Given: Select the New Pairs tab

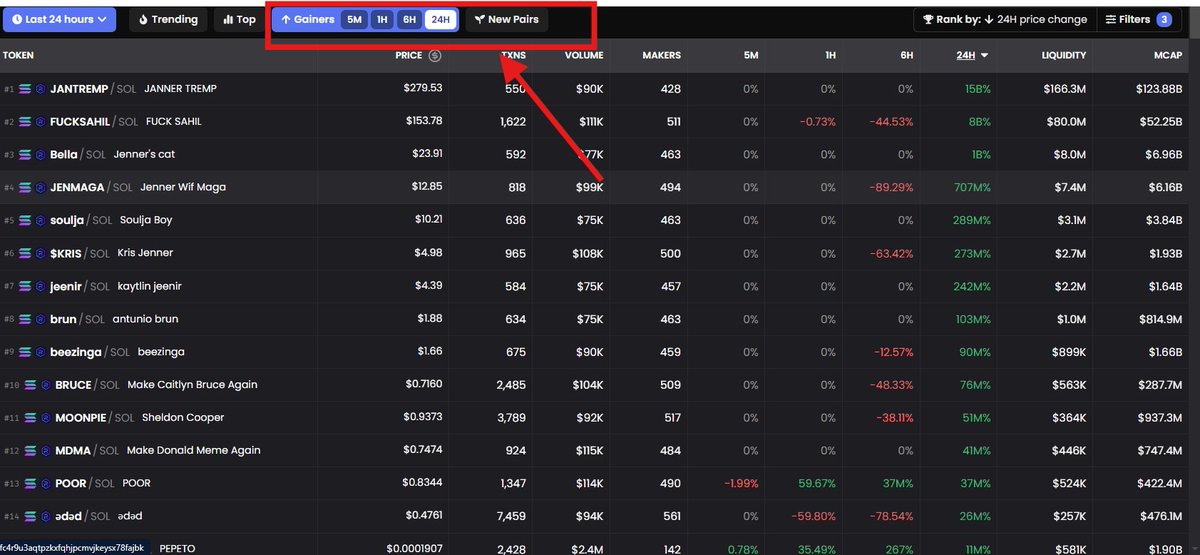Looking at the screenshot, I should [x=506, y=19].
